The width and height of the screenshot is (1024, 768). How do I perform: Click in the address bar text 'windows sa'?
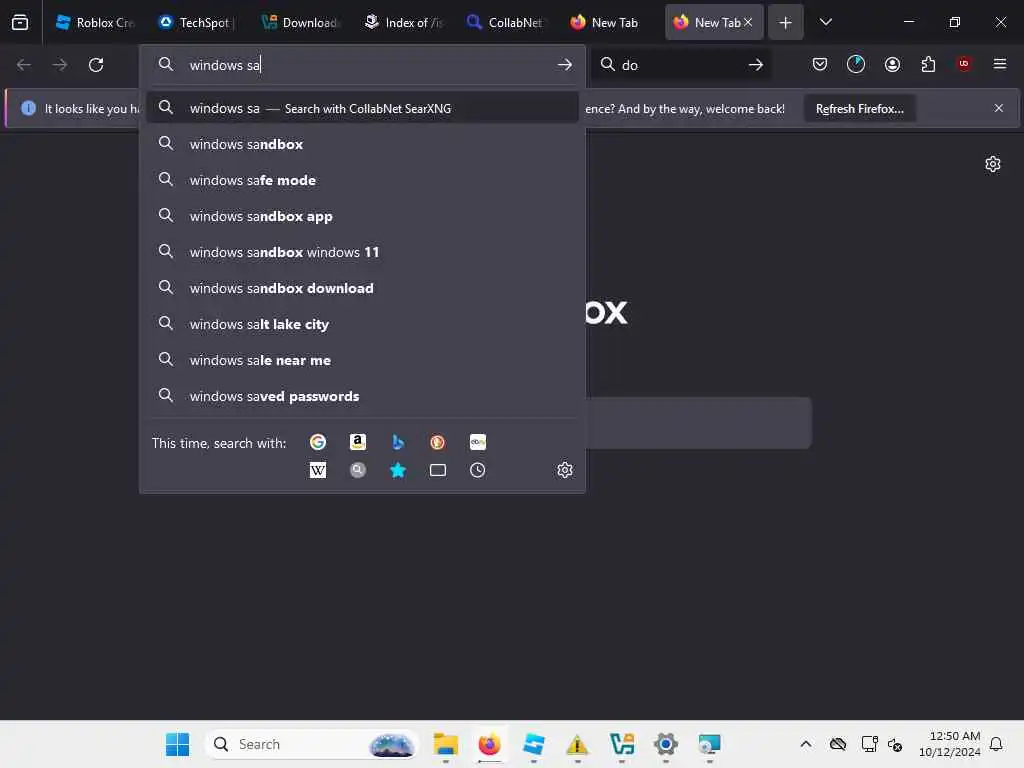coord(225,65)
